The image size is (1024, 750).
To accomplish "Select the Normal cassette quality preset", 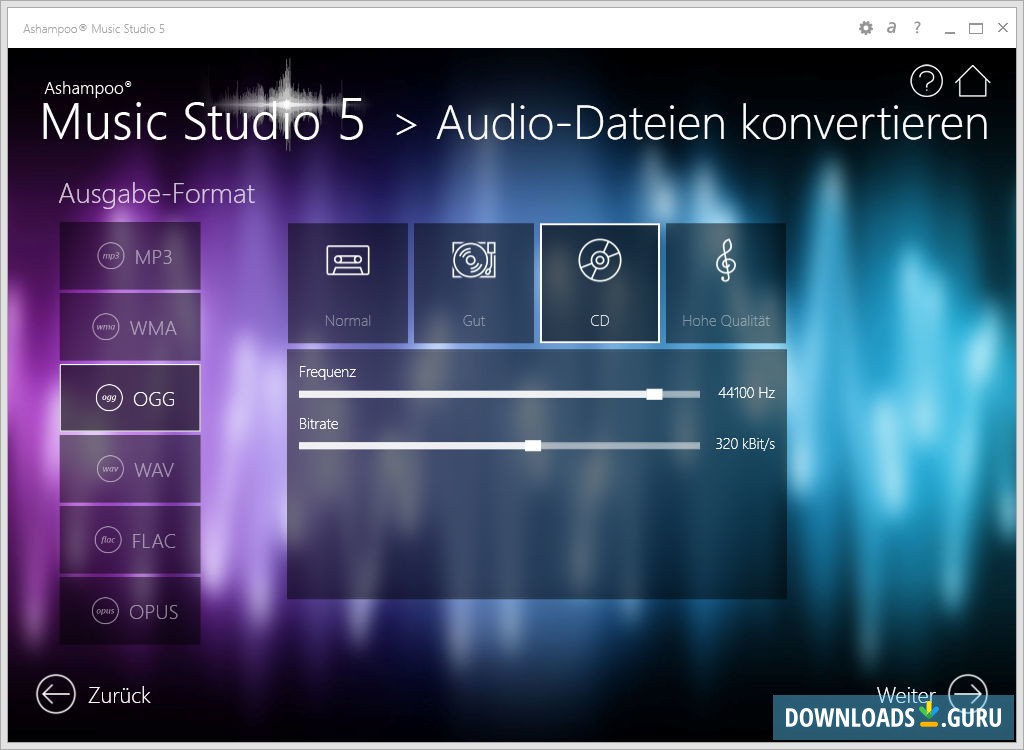I will coord(347,283).
